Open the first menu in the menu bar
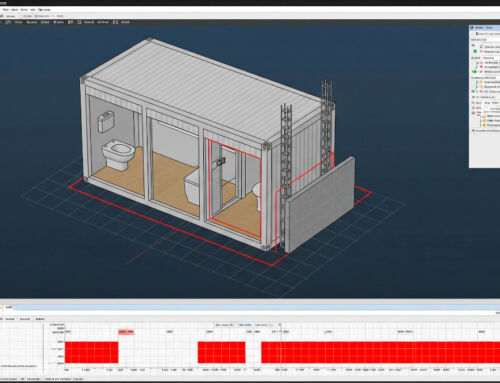 6,10
